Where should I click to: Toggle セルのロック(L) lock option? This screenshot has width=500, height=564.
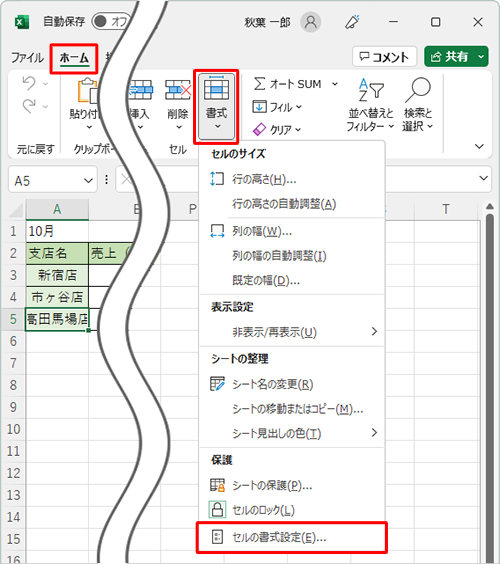click(292, 510)
